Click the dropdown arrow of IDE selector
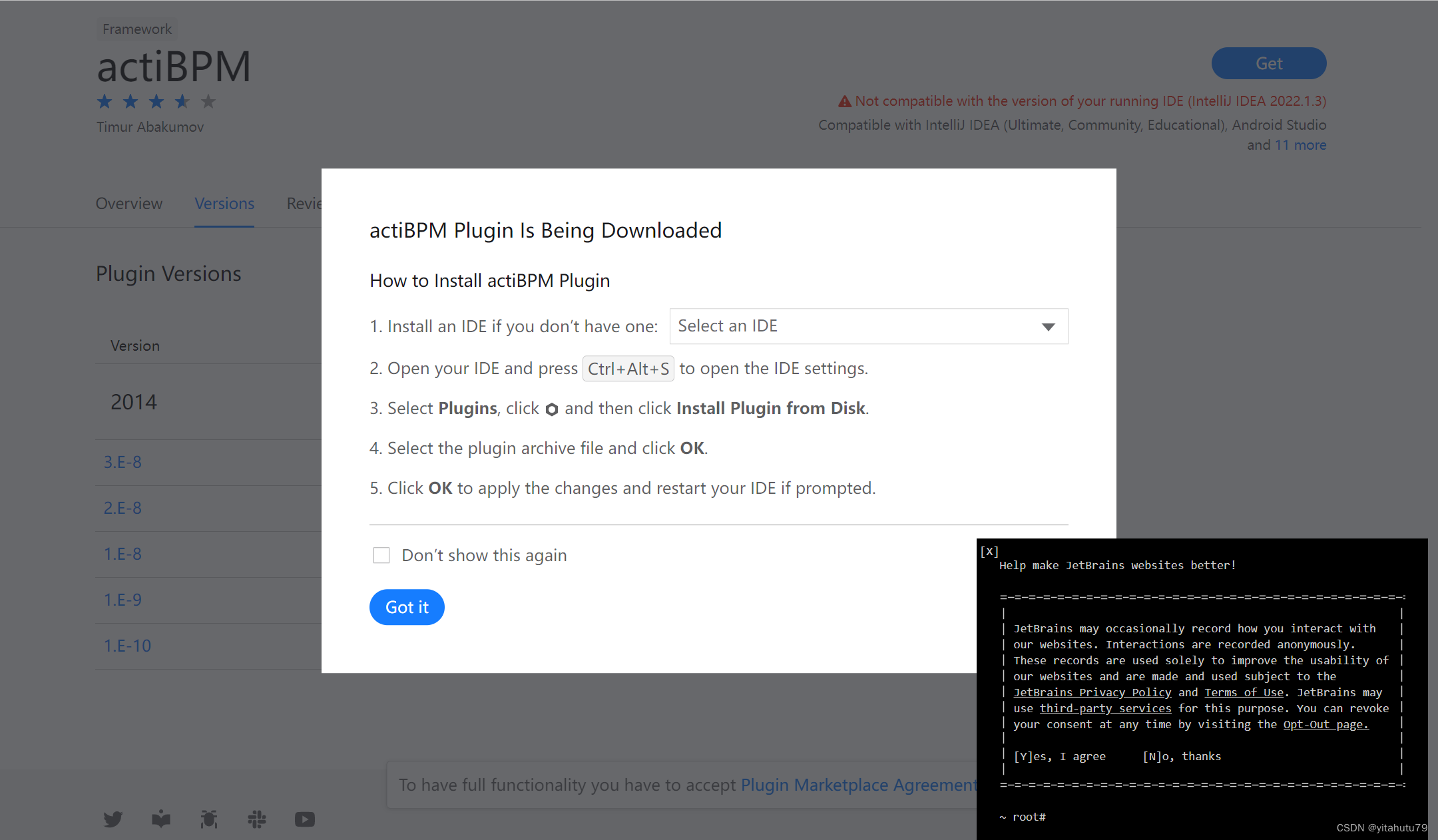The width and height of the screenshot is (1438, 840). click(x=1049, y=327)
